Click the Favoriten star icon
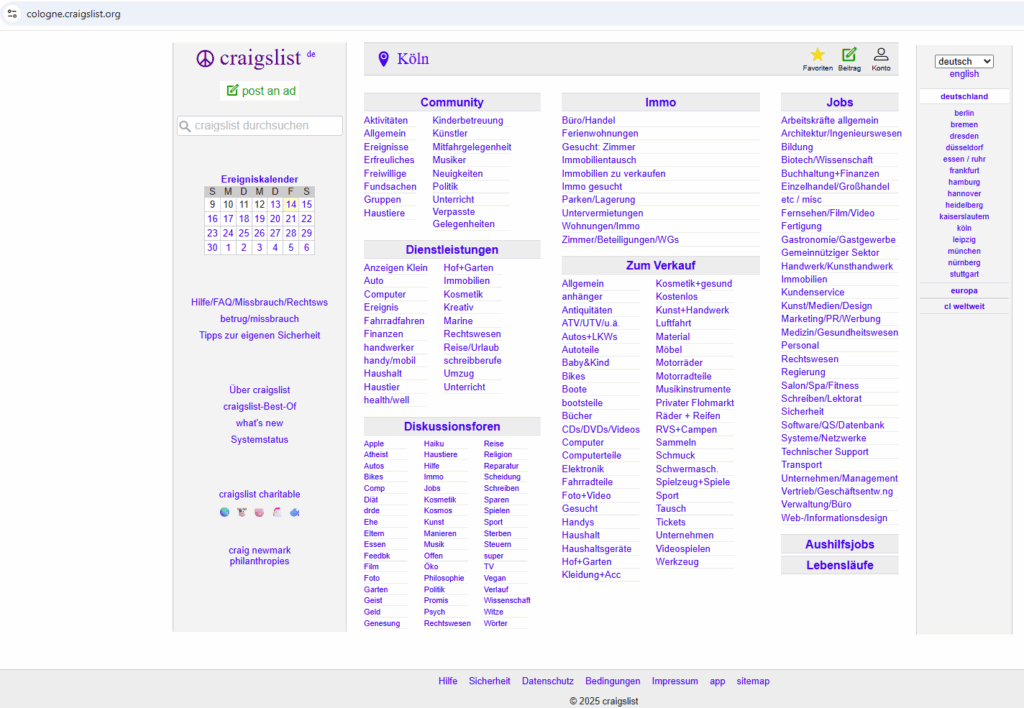Image resolution: width=1024 pixels, height=708 pixels. 817,55
